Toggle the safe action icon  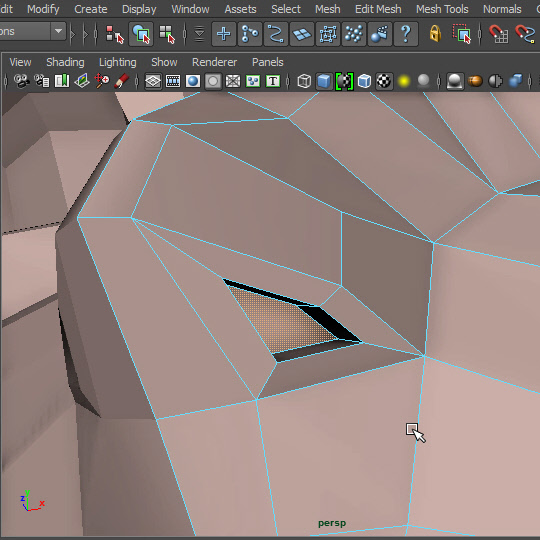253,81
